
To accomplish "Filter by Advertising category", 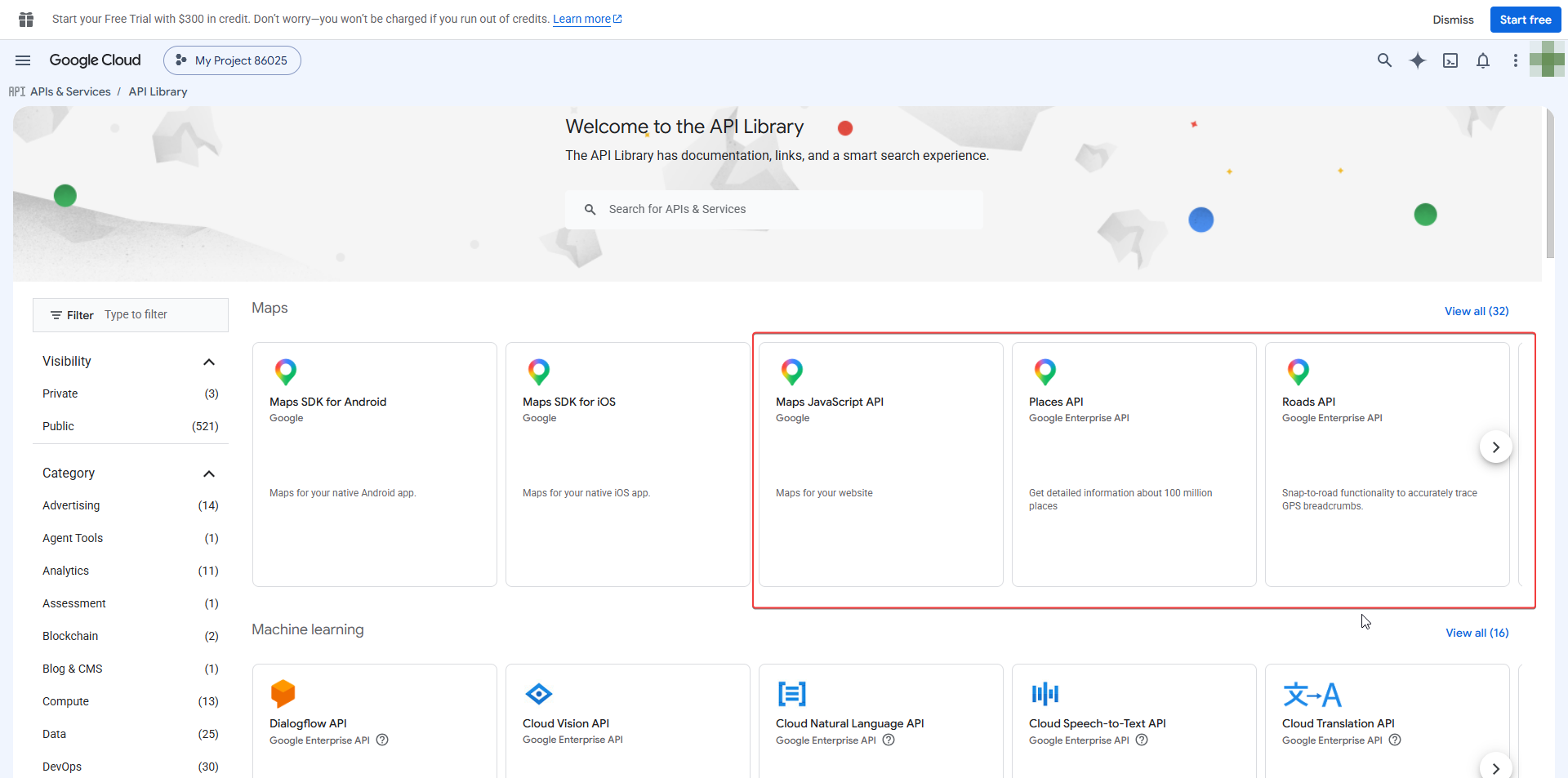I will coord(131,505).
